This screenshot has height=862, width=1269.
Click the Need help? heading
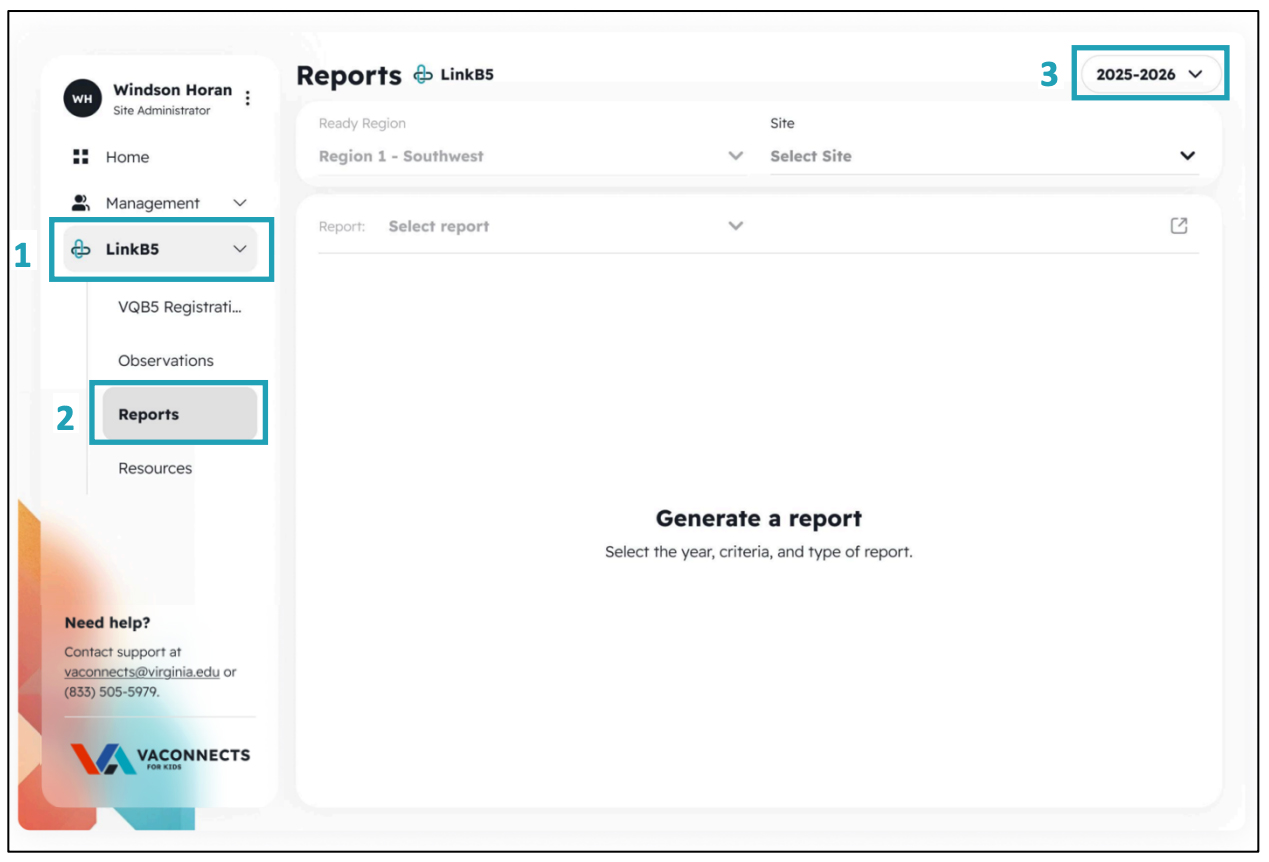[x=107, y=623]
